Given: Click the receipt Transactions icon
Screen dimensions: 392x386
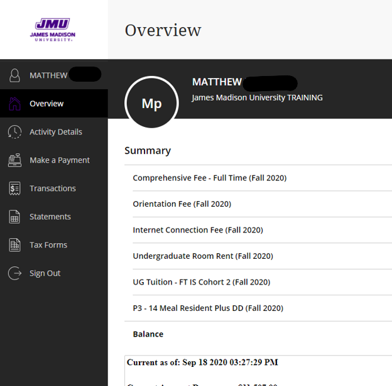Looking at the screenshot, I should click(15, 188).
